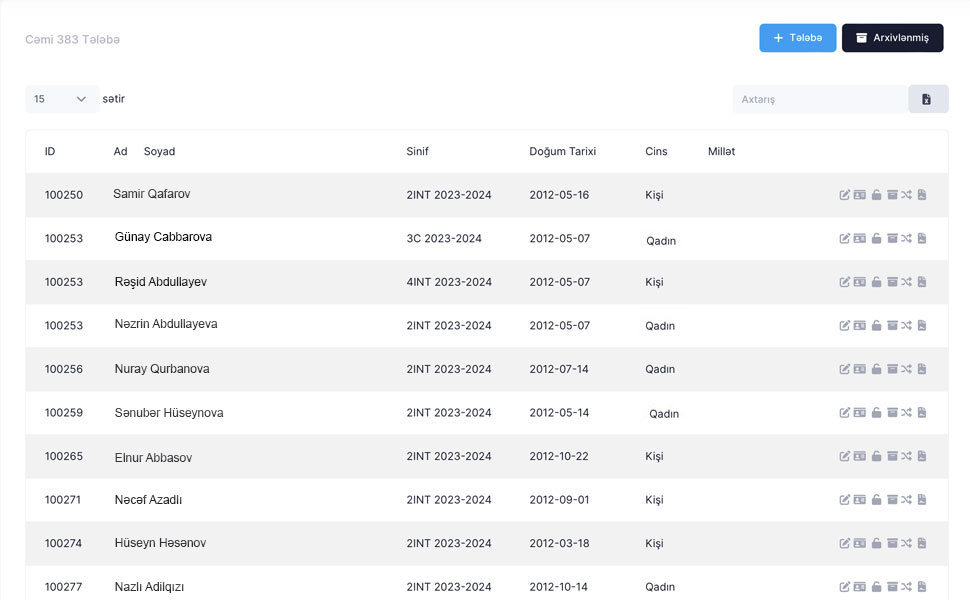Sort by the Sinif column header
This screenshot has height=600, width=970.
pos(417,152)
